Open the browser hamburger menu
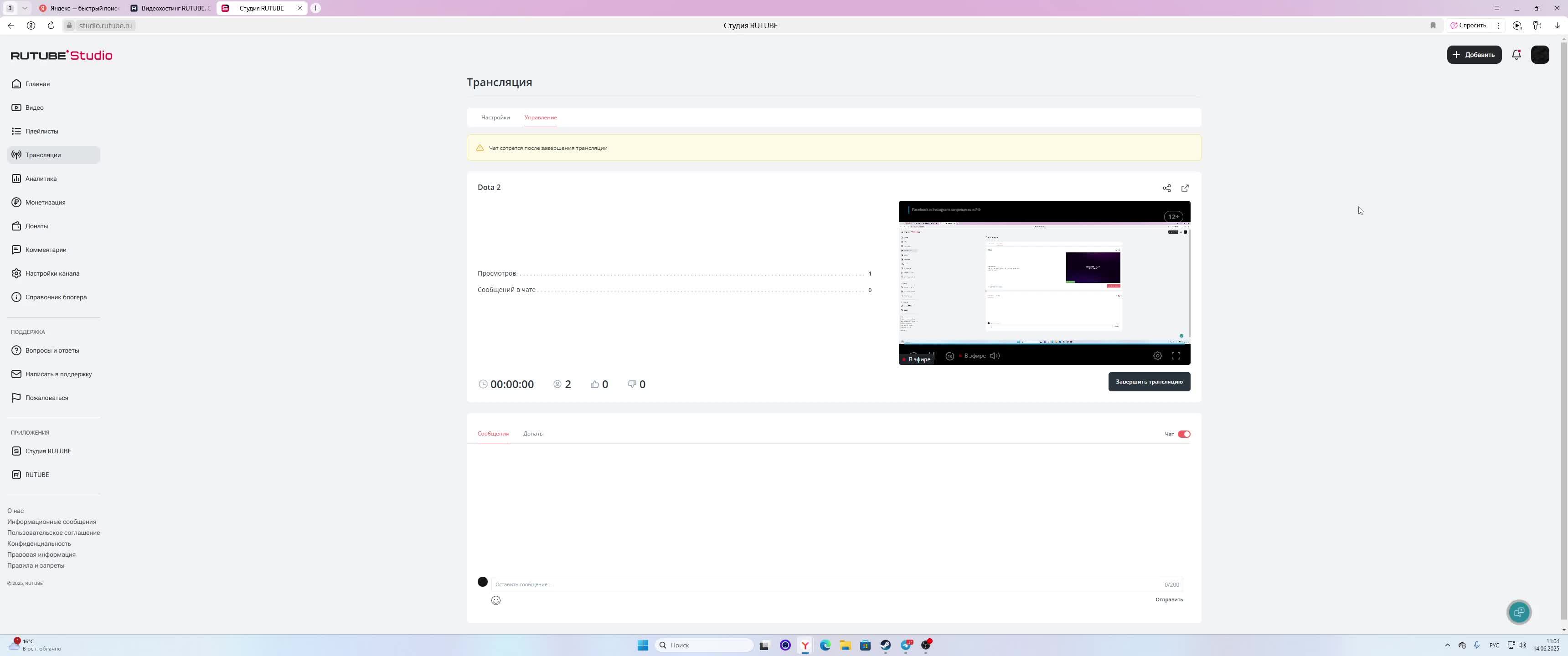This screenshot has width=1568, height=656. click(x=1497, y=9)
